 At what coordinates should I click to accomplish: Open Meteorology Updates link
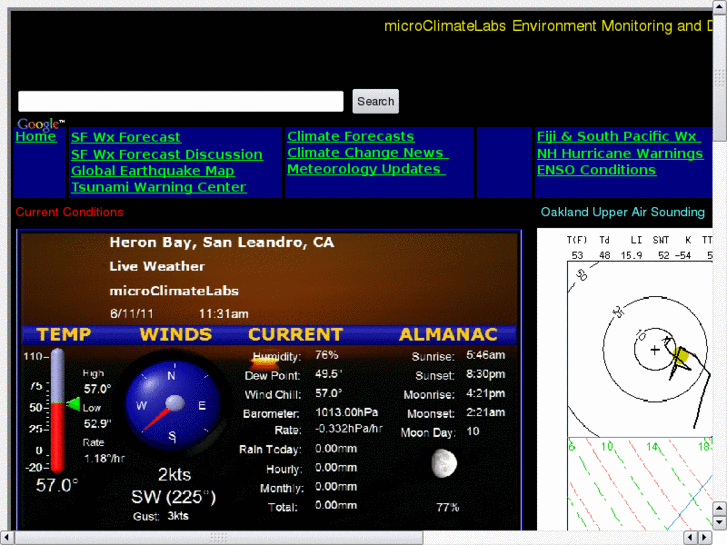(x=366, y=169)
